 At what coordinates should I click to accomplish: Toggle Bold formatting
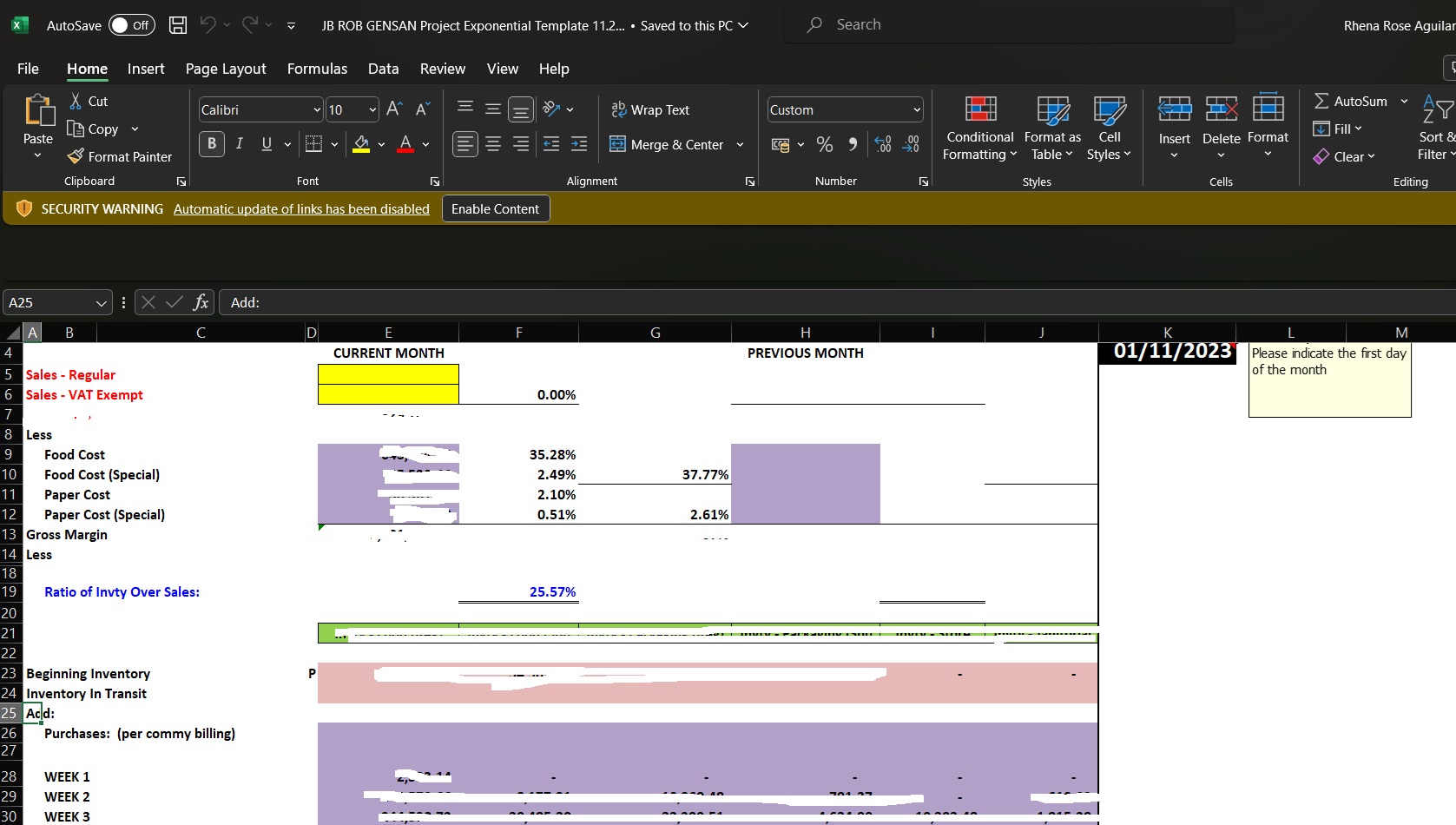pyautogui.click(x=212, y=144)
